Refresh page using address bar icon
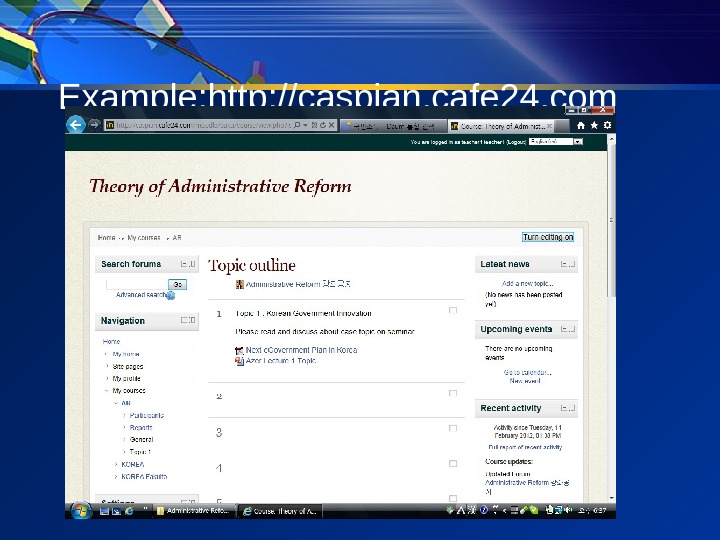The width and height of the screenshot is (720, 540). point(323,125)
